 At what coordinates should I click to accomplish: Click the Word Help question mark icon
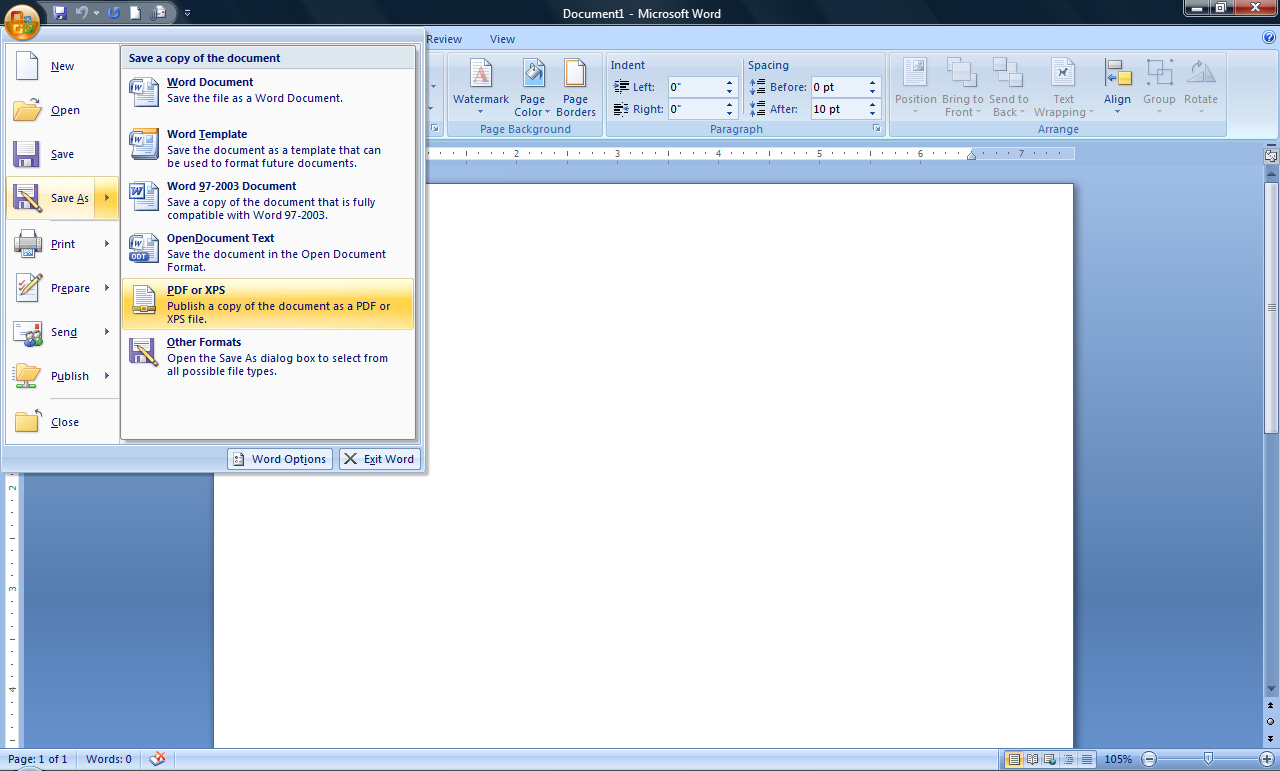[1269, 38]
